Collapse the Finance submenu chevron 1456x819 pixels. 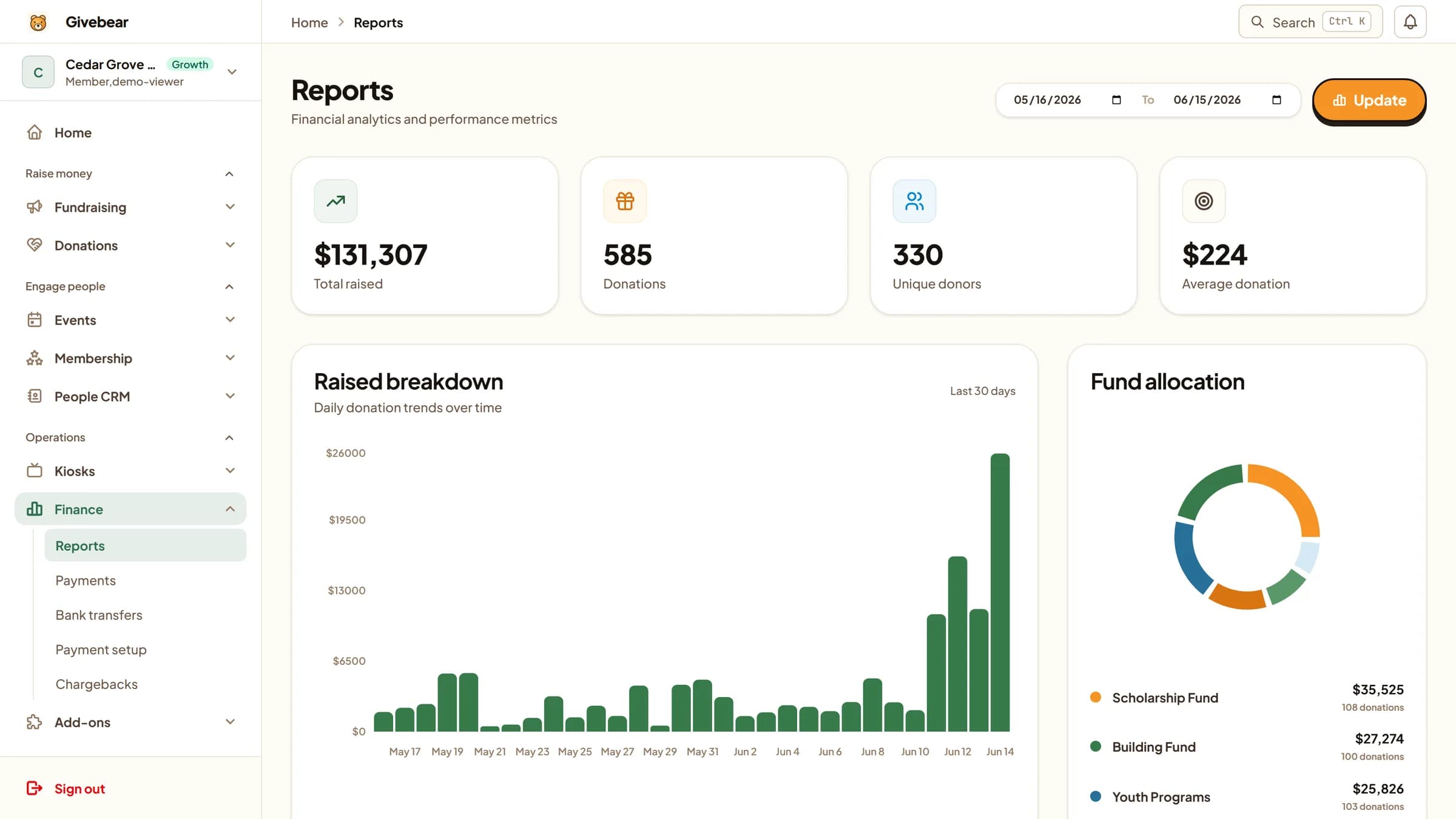(230, 509)
